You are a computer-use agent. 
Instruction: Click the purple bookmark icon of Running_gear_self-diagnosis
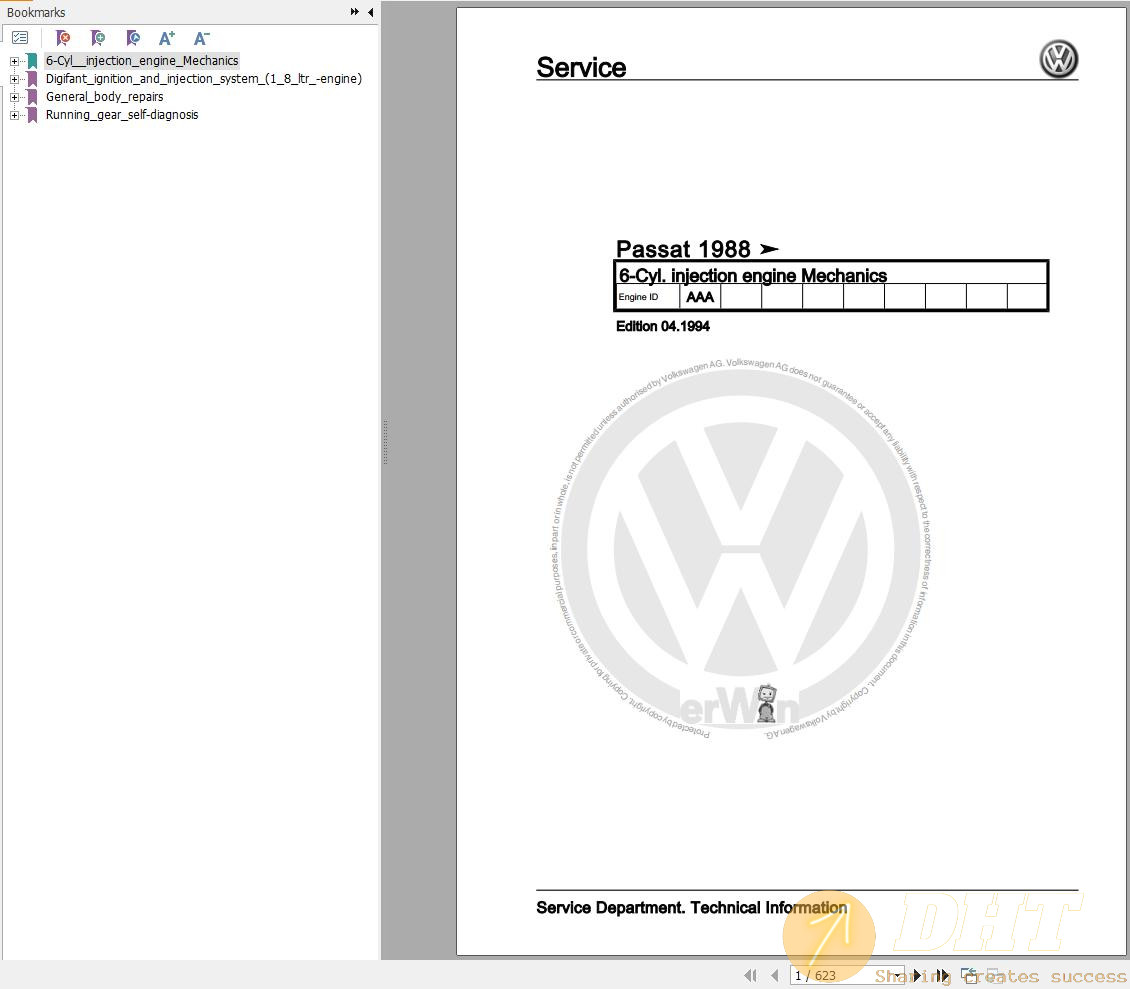click(x=32, y=115)
